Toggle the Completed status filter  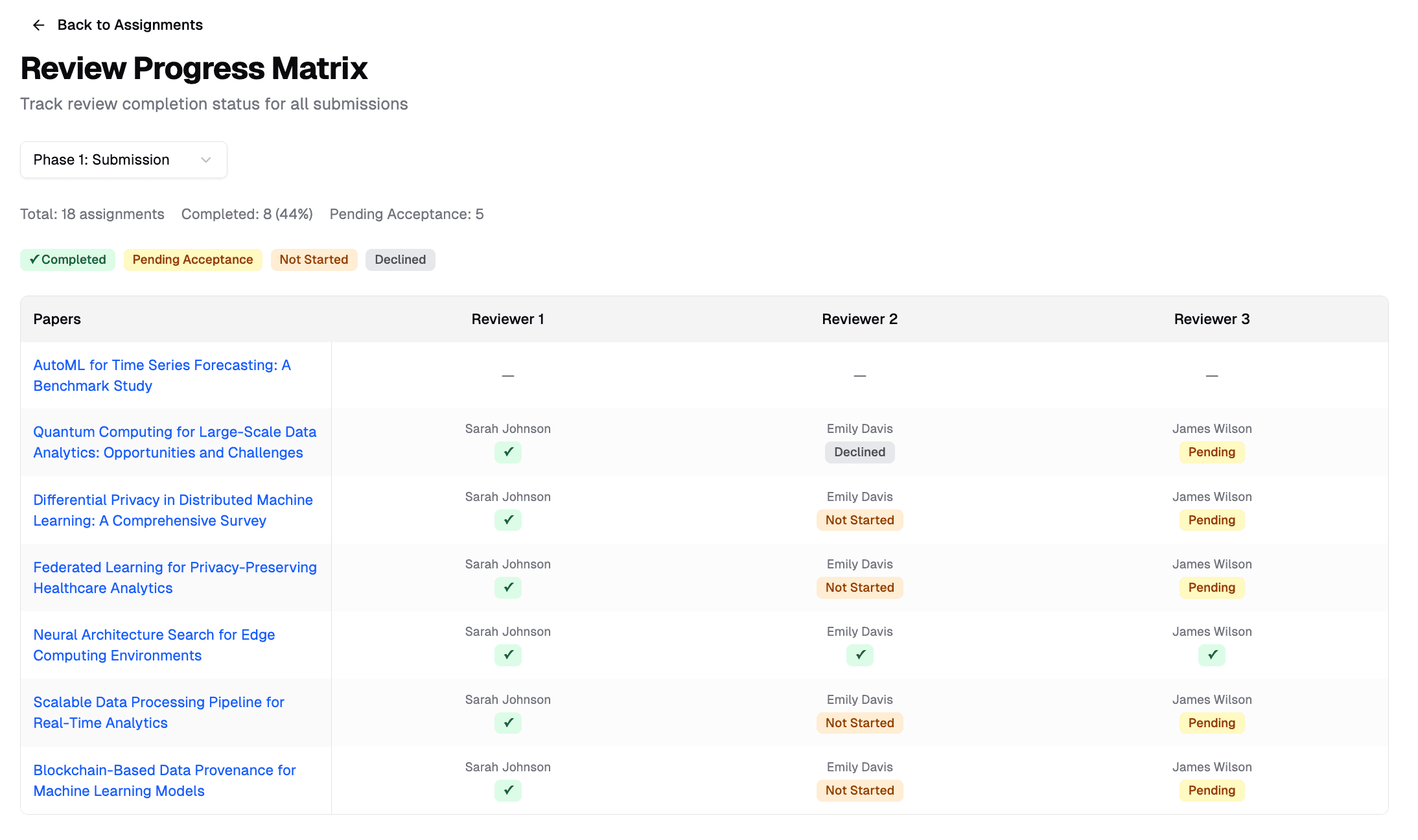click(x=67, y=259)
